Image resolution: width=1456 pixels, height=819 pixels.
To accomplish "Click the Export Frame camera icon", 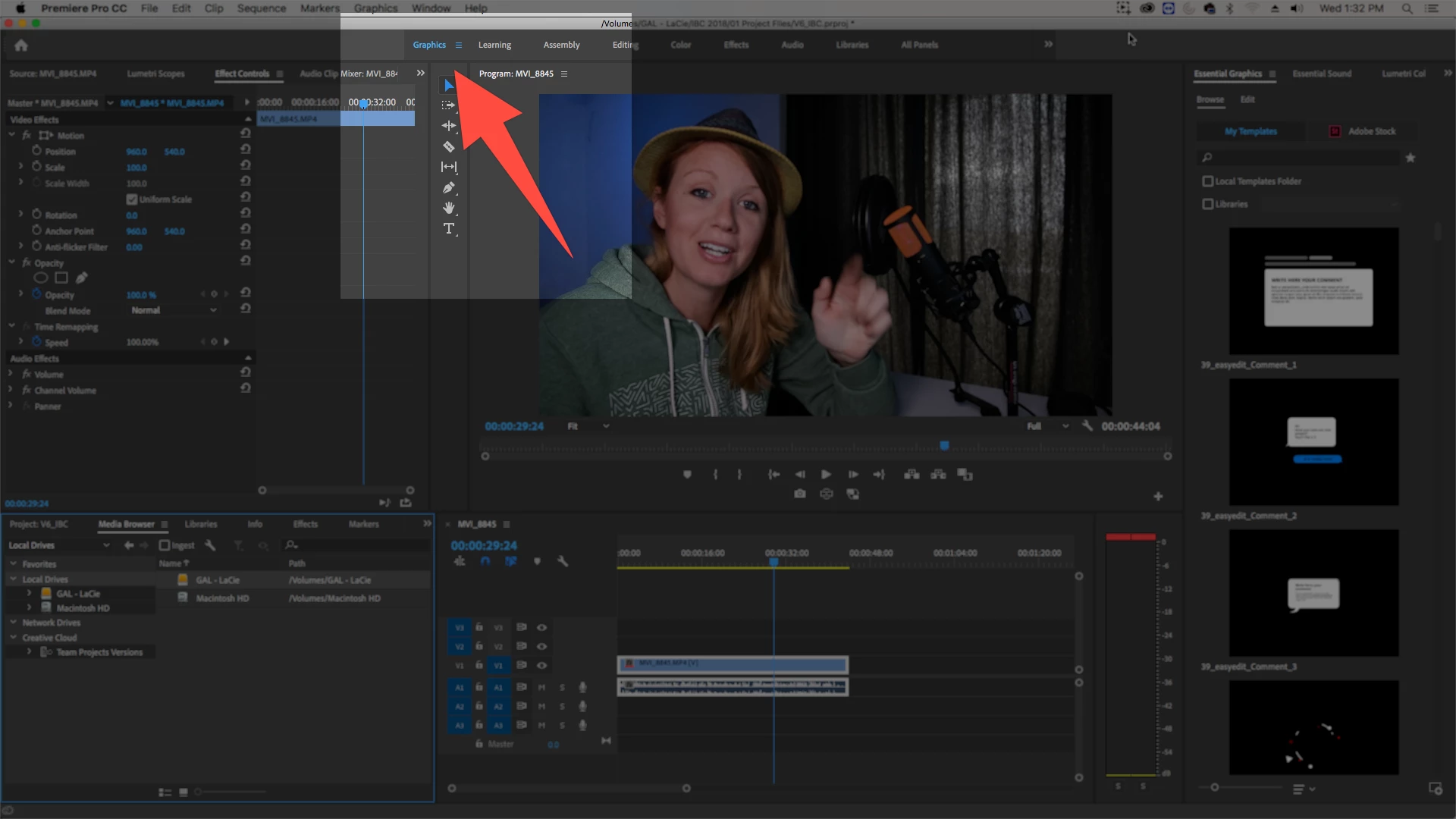I will pos(799,494).
